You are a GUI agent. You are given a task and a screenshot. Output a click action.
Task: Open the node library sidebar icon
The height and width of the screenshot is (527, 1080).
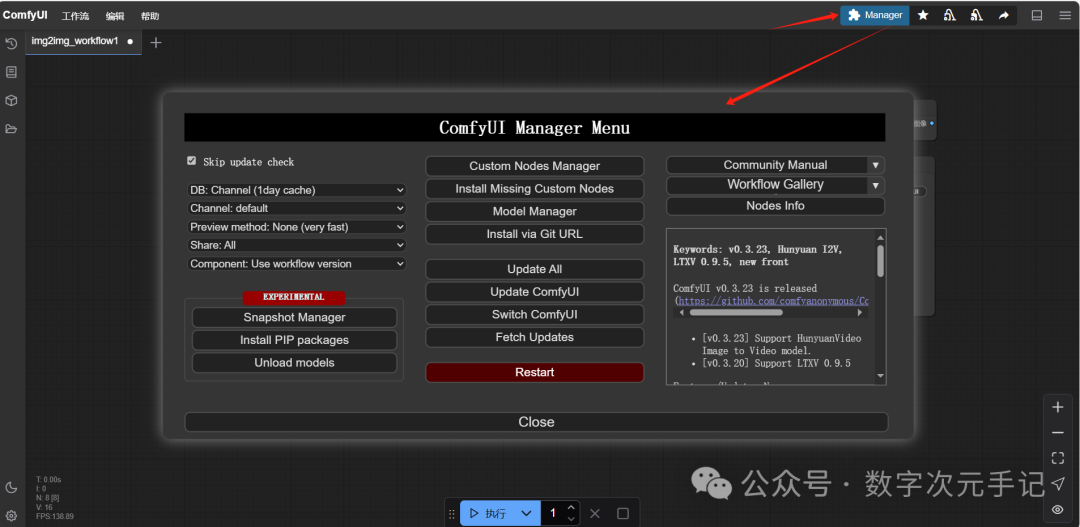pos(11,72)
